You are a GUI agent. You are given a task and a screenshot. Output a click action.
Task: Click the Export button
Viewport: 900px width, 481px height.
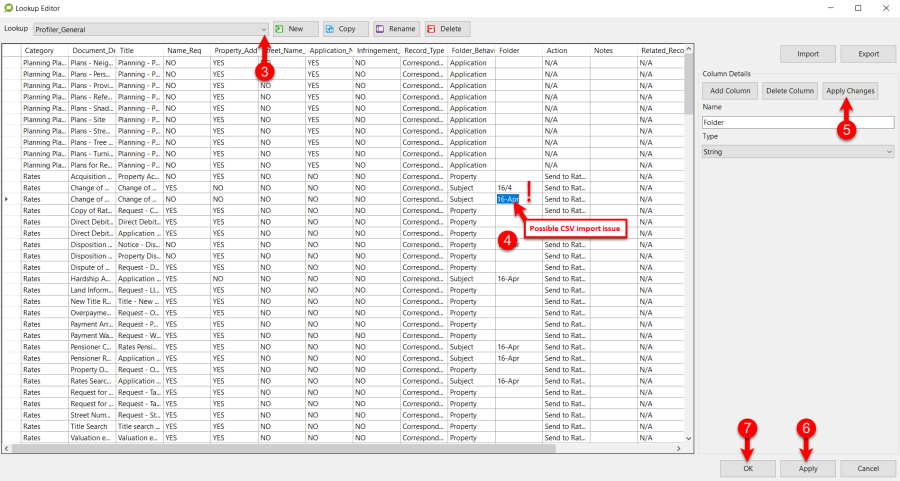(x=868, y=54)
